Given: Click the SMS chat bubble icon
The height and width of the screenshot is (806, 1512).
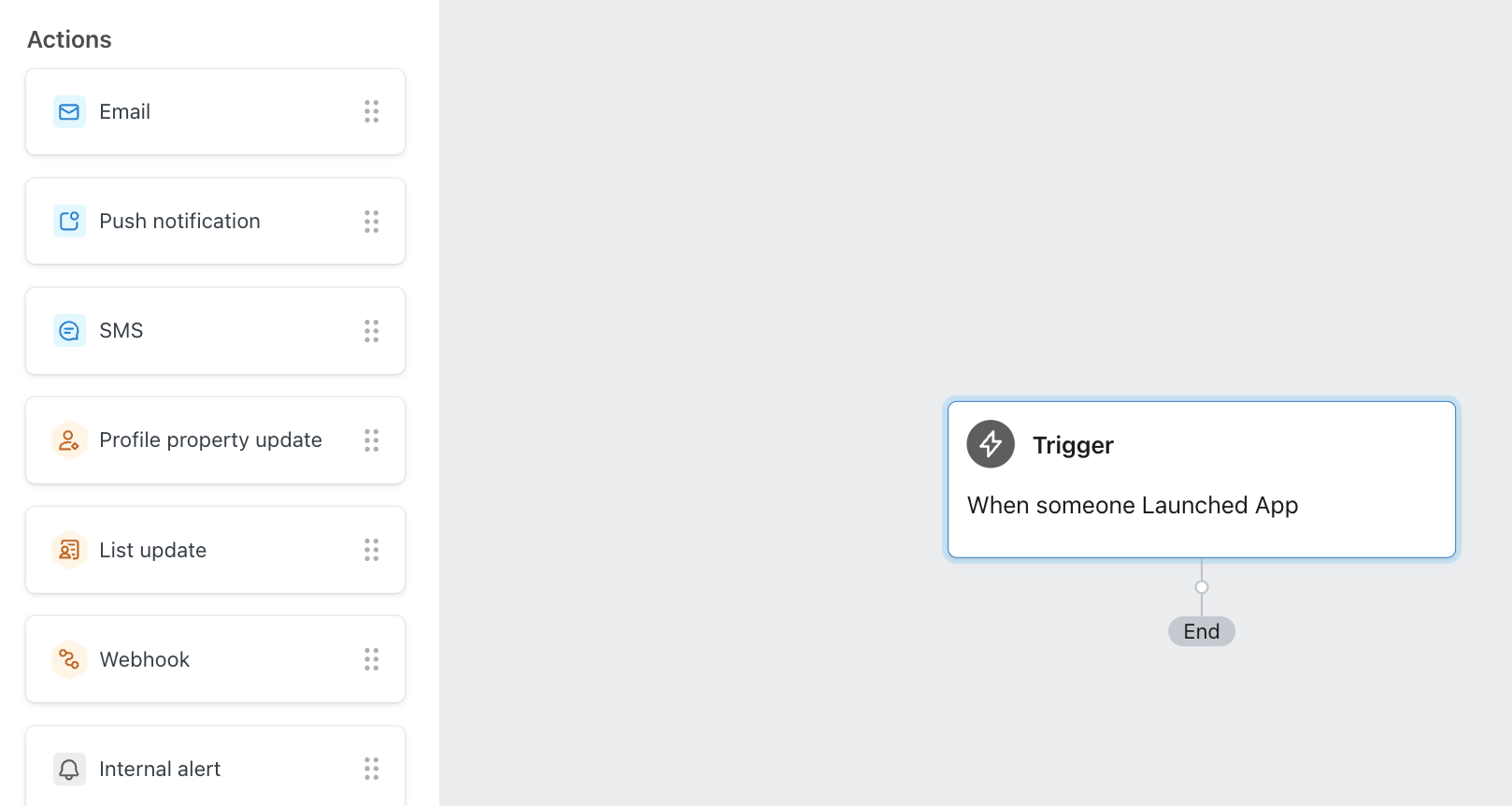Looking at the screenshot, I should pyautogui.click(x=69, y=331).
